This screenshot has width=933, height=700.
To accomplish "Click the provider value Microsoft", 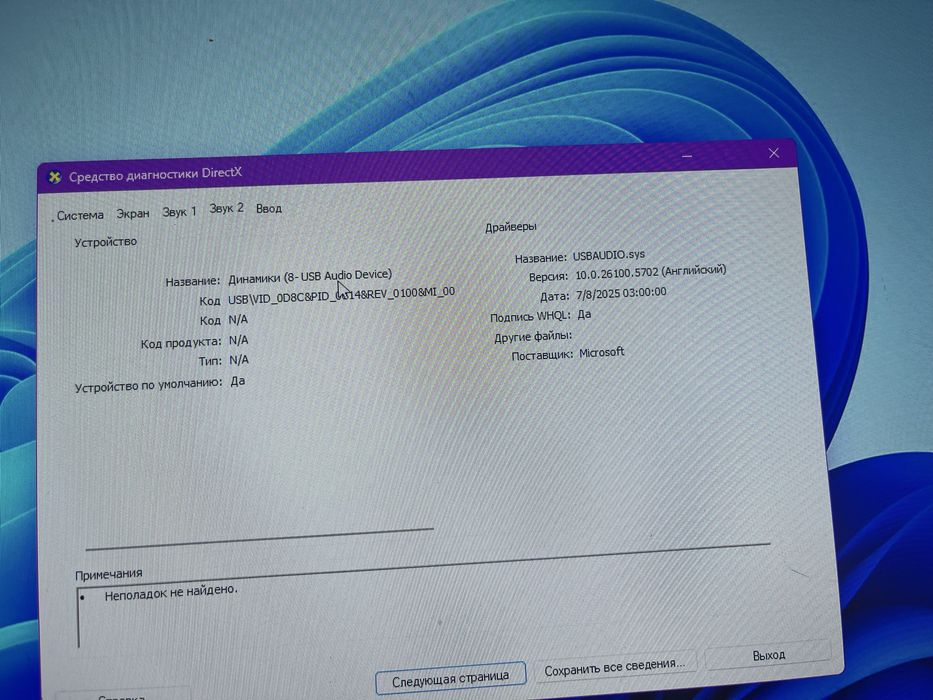I will click(602, 352).
